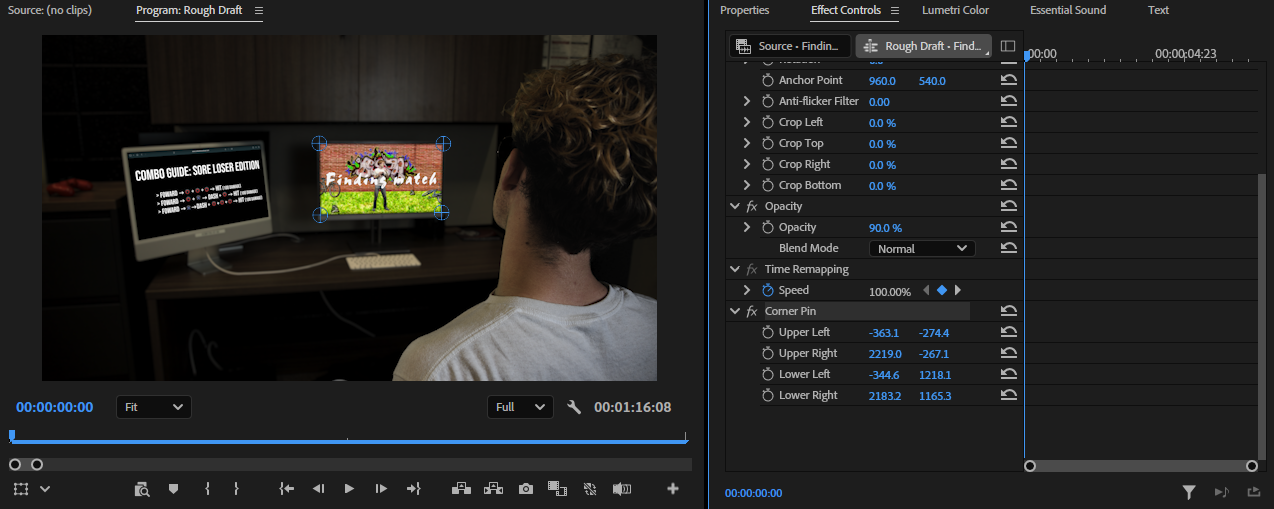Toggle animation stopwatch for Upper Left
The height and width of the screenshot is (509, 1274).
click(768, 332)
